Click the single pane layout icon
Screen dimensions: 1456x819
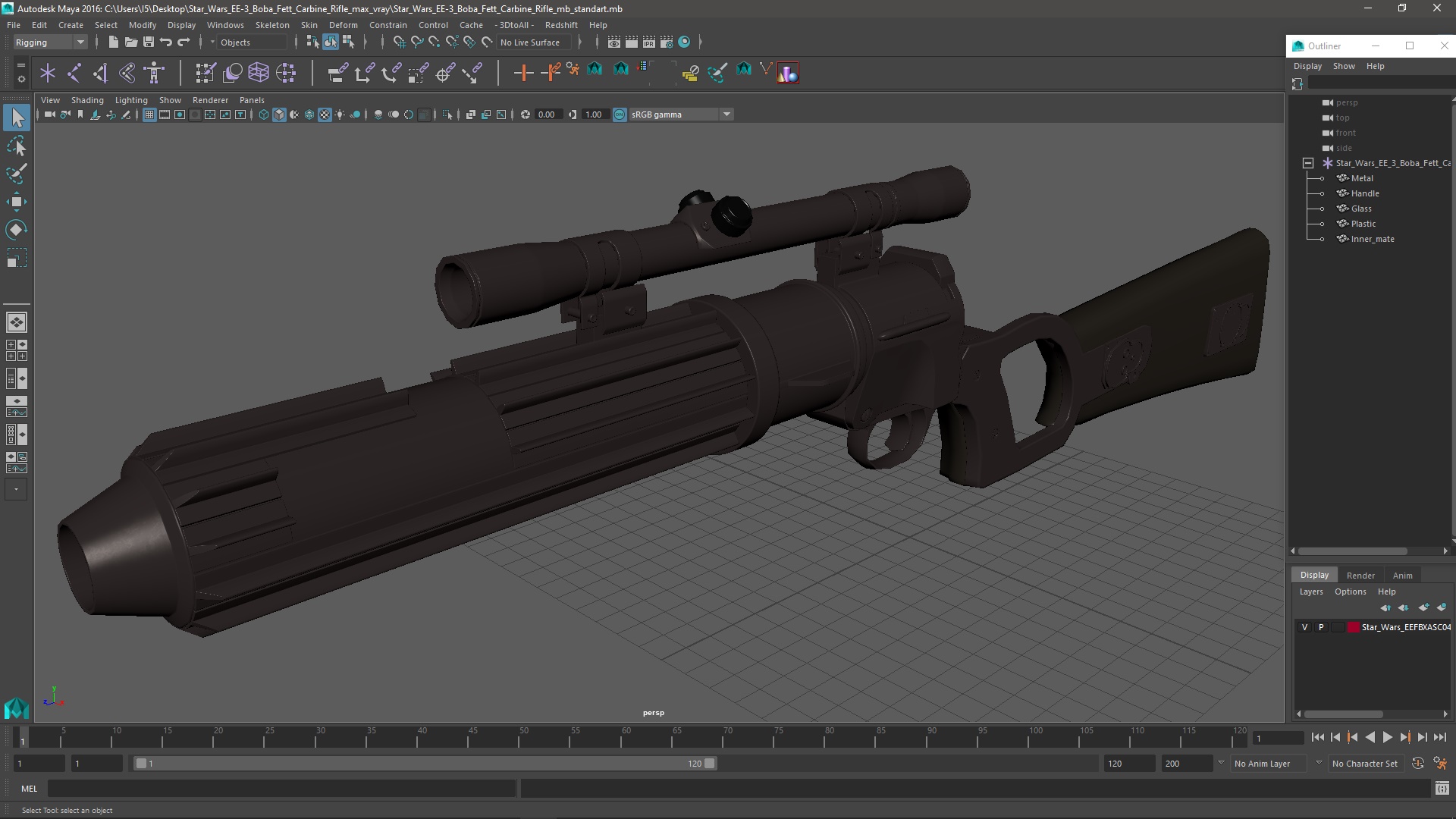17,322
